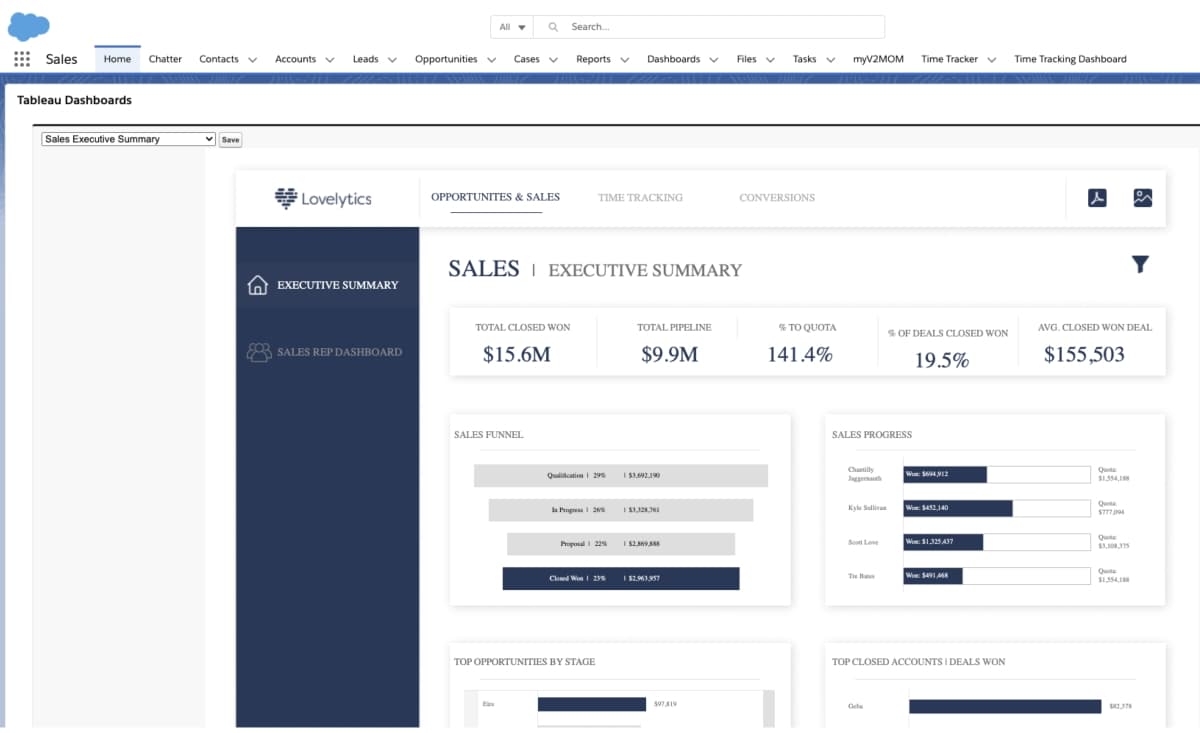Open the myV2MOM tab
This screenshot has width=1200, height=733.
point(878,59)
